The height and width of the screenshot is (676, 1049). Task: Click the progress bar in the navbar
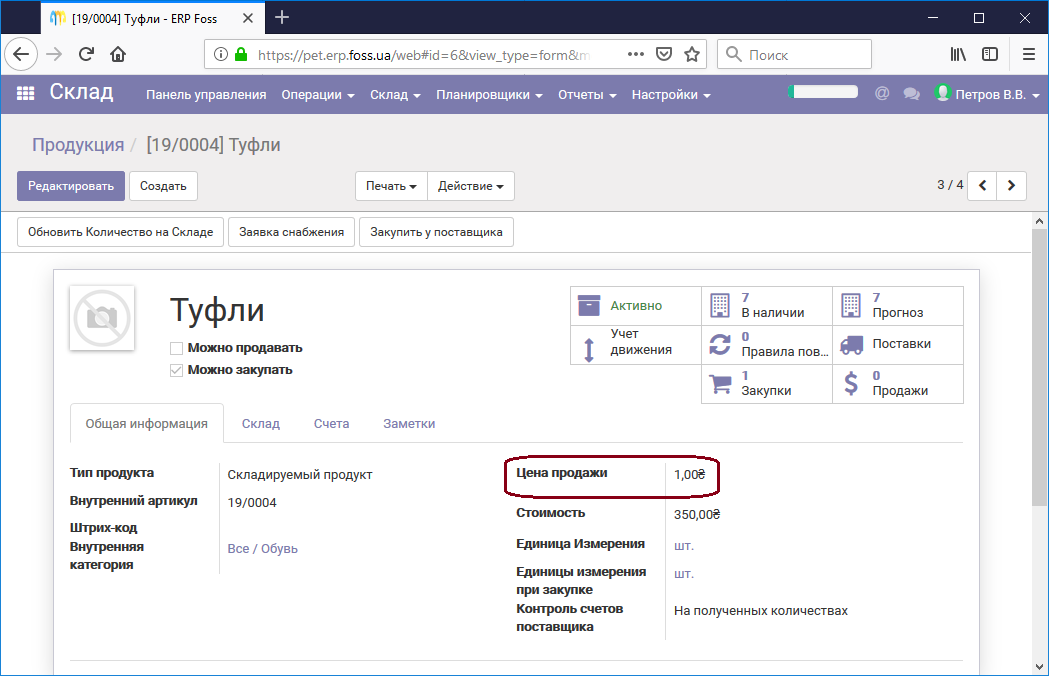coord(823,92)
